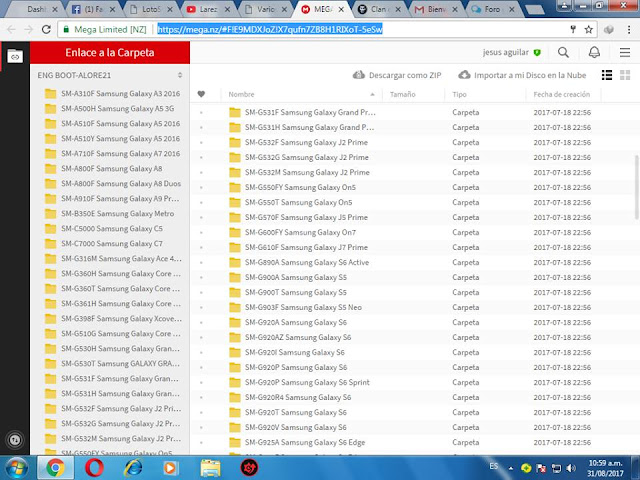
Task: Select SM-G600FY Samsung Galaxy On7 row
Action: point(412,232)
